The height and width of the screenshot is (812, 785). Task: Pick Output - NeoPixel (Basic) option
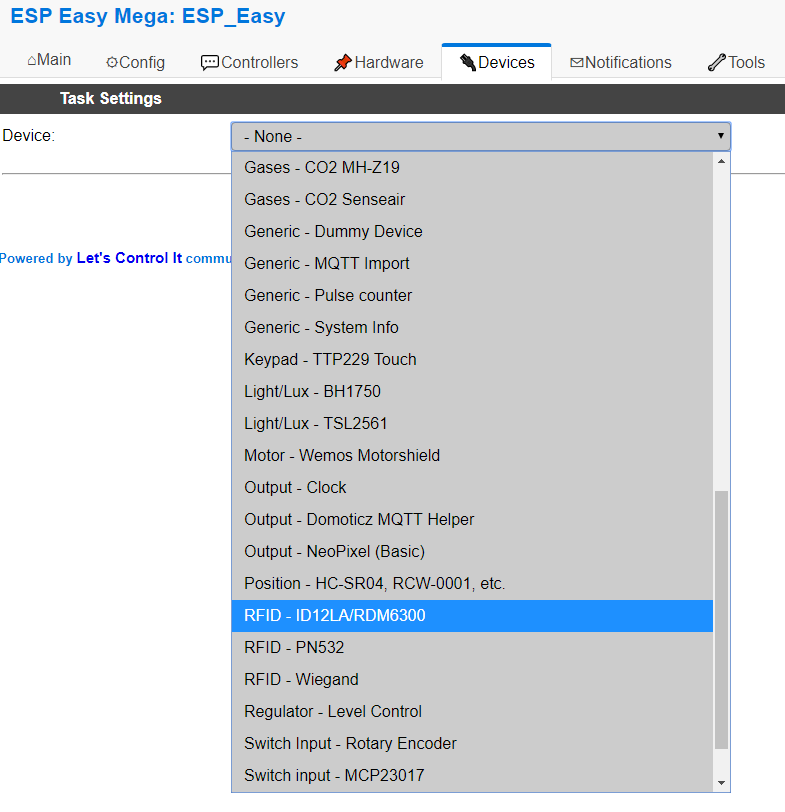click(x=334, y=551)
